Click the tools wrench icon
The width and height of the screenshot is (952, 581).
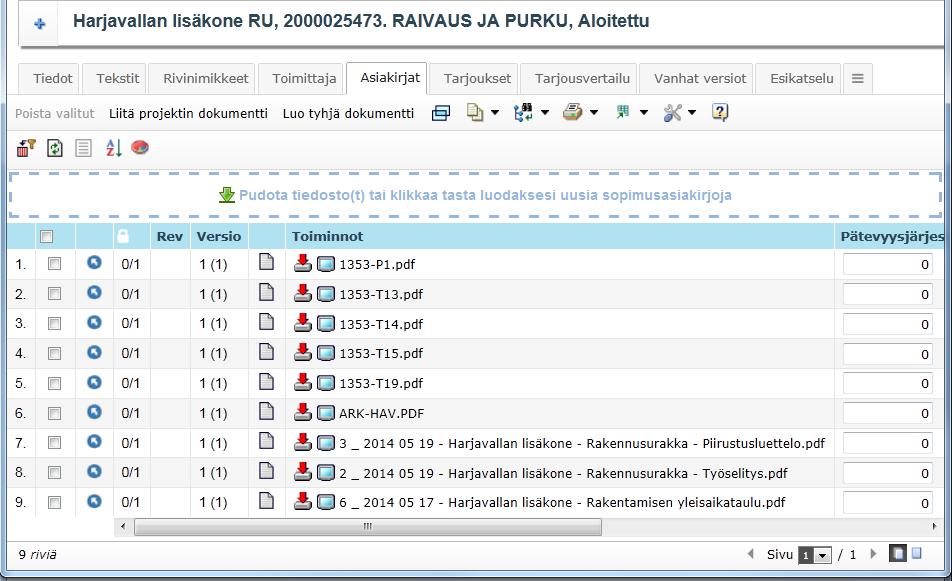point(673,112)
